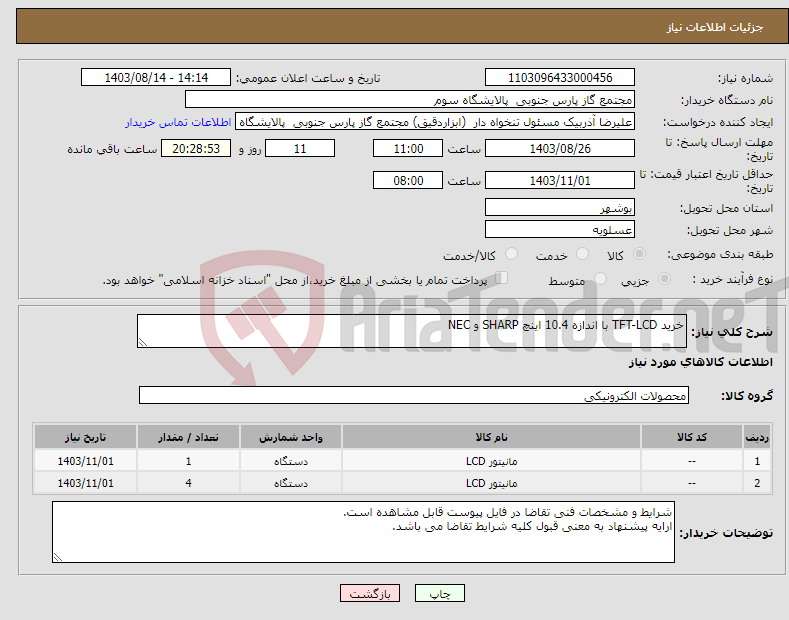Click the price validity date 1403/11/01 field
The height and width of the screenshot is (620, 789).
point(560,180)
